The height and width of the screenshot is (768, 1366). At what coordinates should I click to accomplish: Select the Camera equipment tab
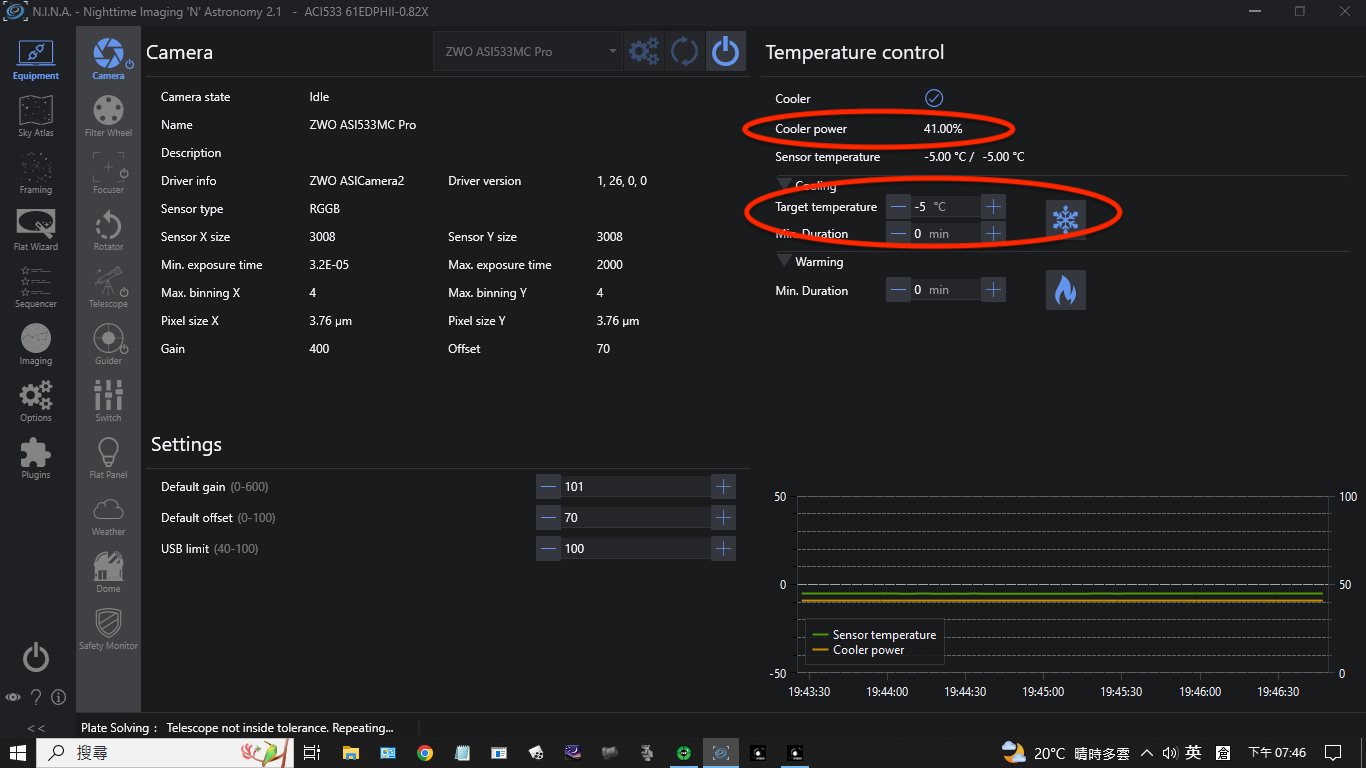tap(108, 59)
